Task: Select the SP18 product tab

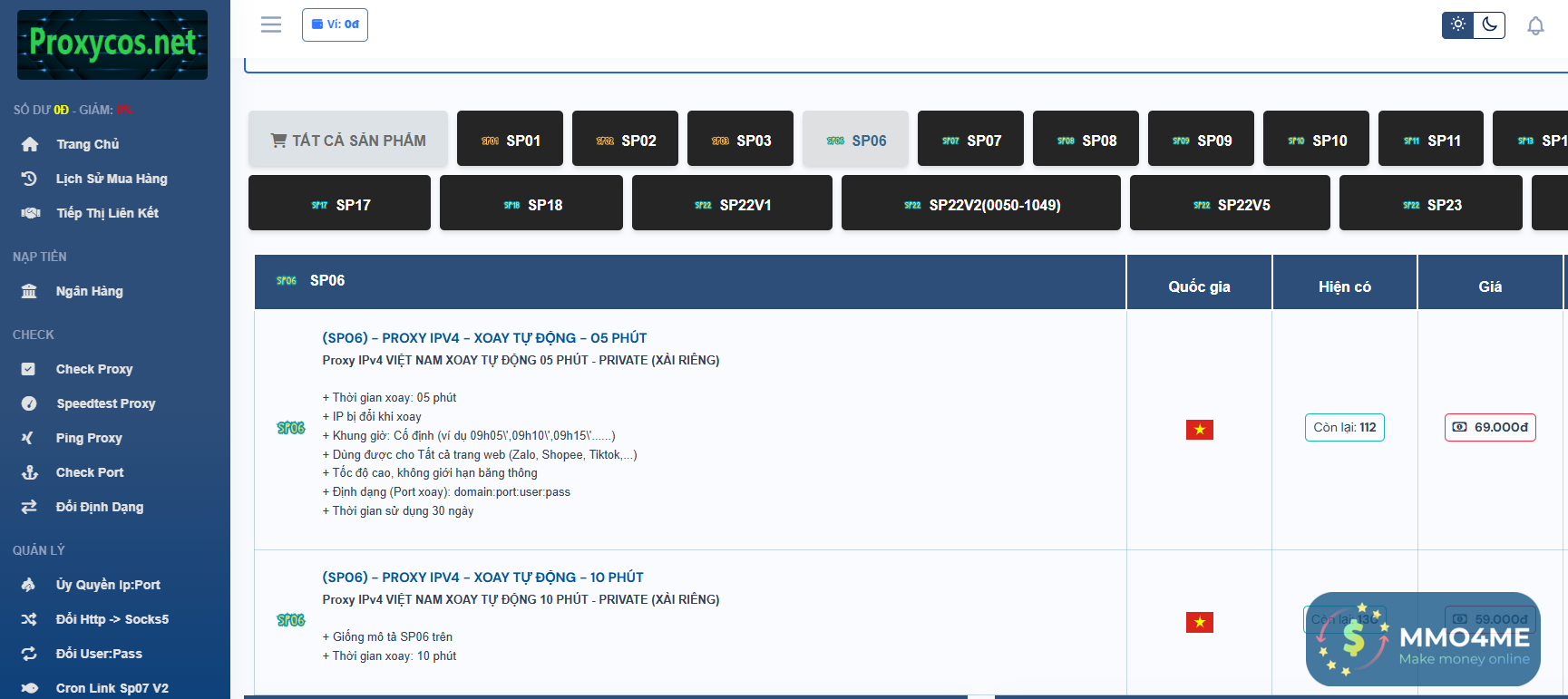Action: pos(531,203)
